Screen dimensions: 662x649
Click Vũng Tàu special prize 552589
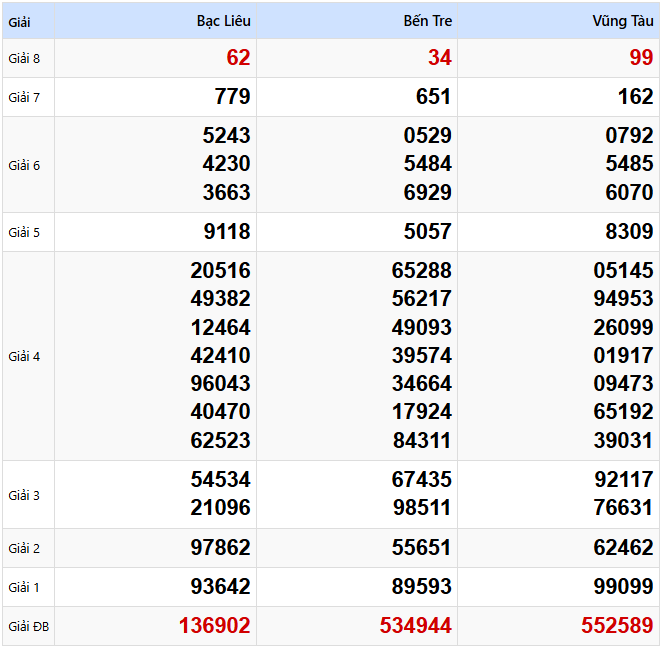[617, 626]
